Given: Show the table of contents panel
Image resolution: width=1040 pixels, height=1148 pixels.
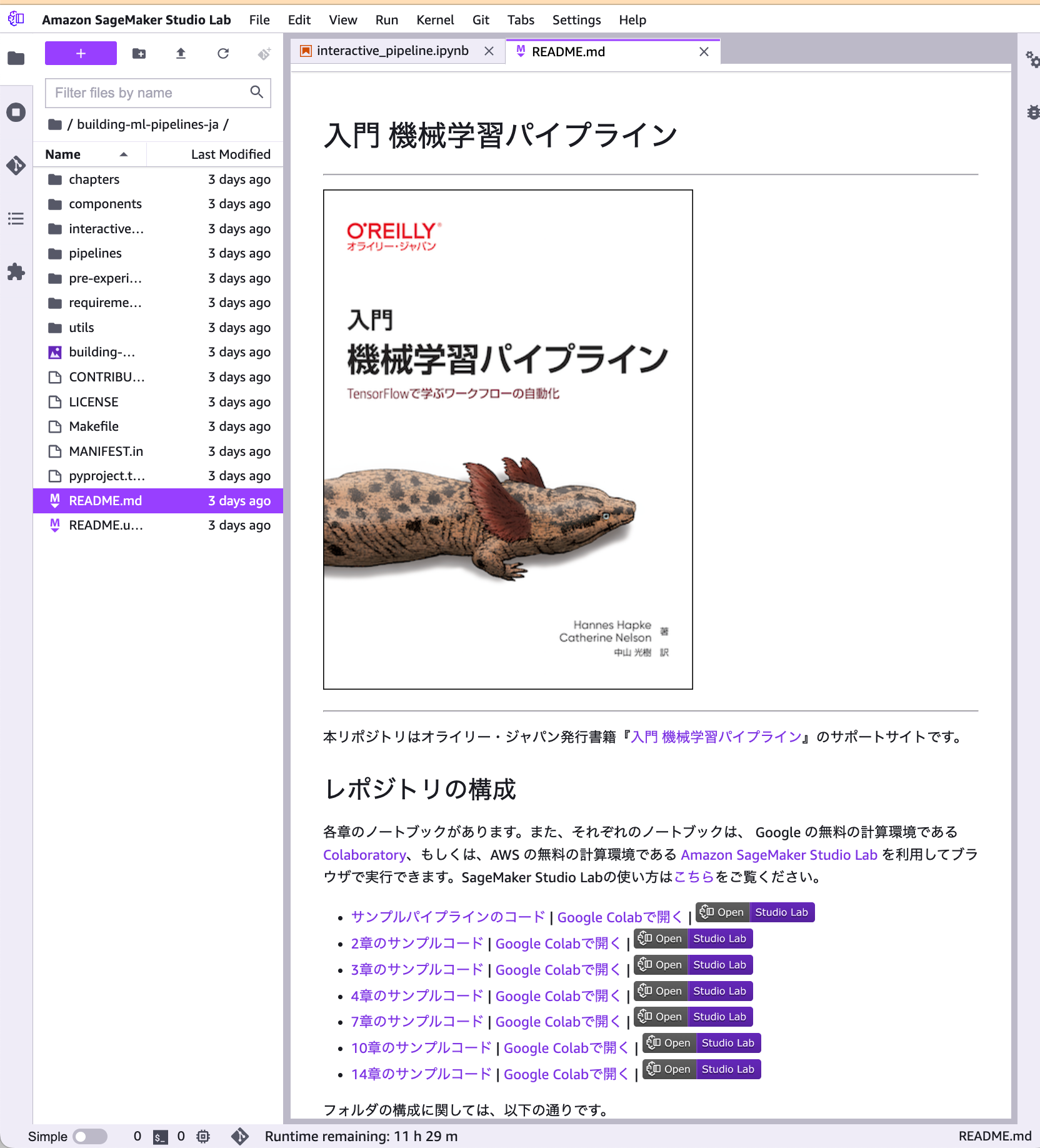Looking at the screenshot, I should (x=16, y=219).
